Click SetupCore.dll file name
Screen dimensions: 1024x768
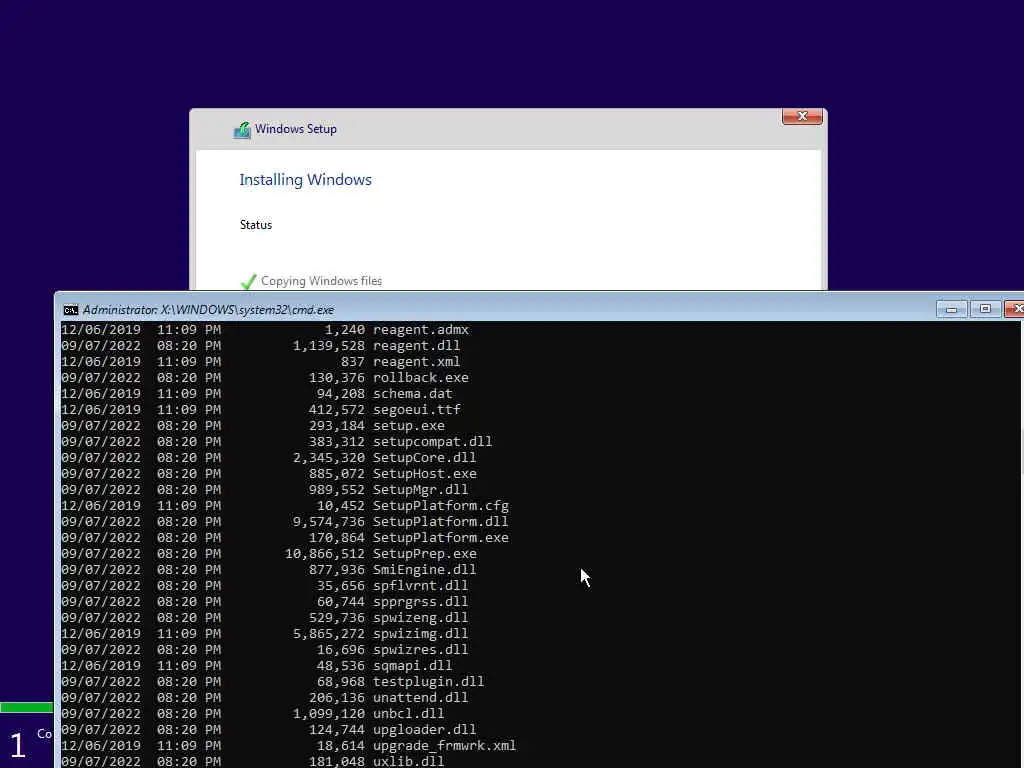click(424, 457)
